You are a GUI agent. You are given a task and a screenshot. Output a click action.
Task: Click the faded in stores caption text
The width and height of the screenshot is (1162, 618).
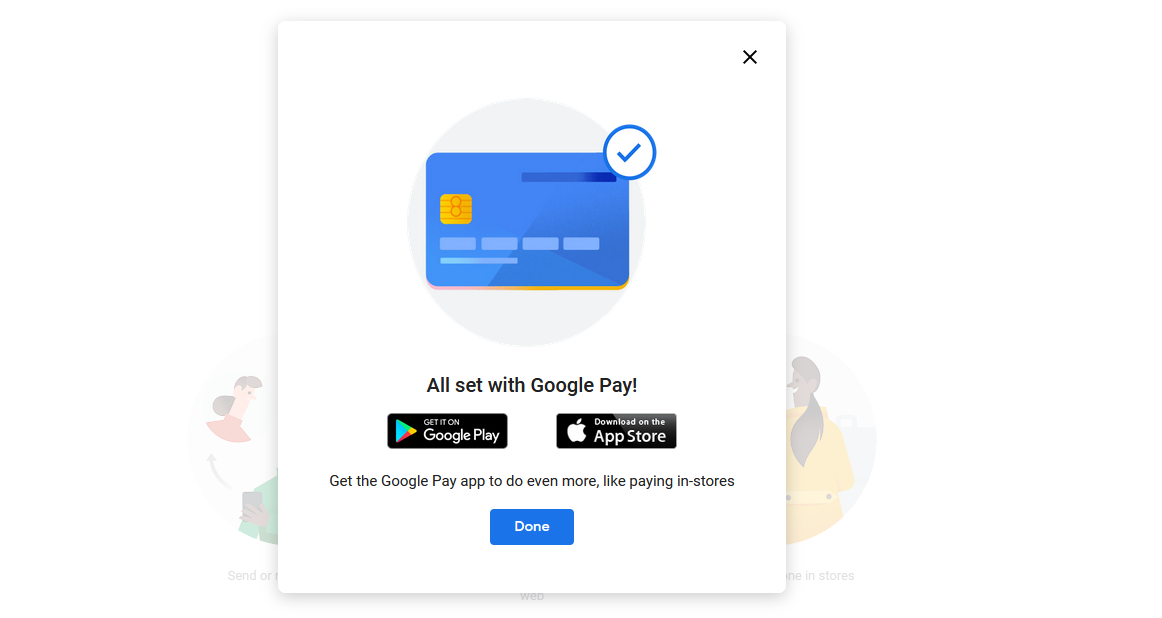click(820, 576)
